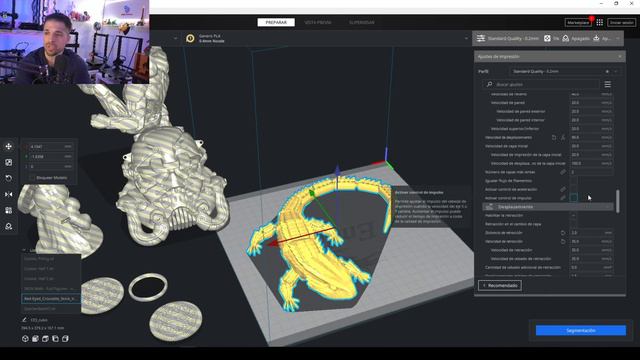Screen dimensions: 640x360
Task: Select Red Eyed Crocodile object in list
Action: point(51,299)
